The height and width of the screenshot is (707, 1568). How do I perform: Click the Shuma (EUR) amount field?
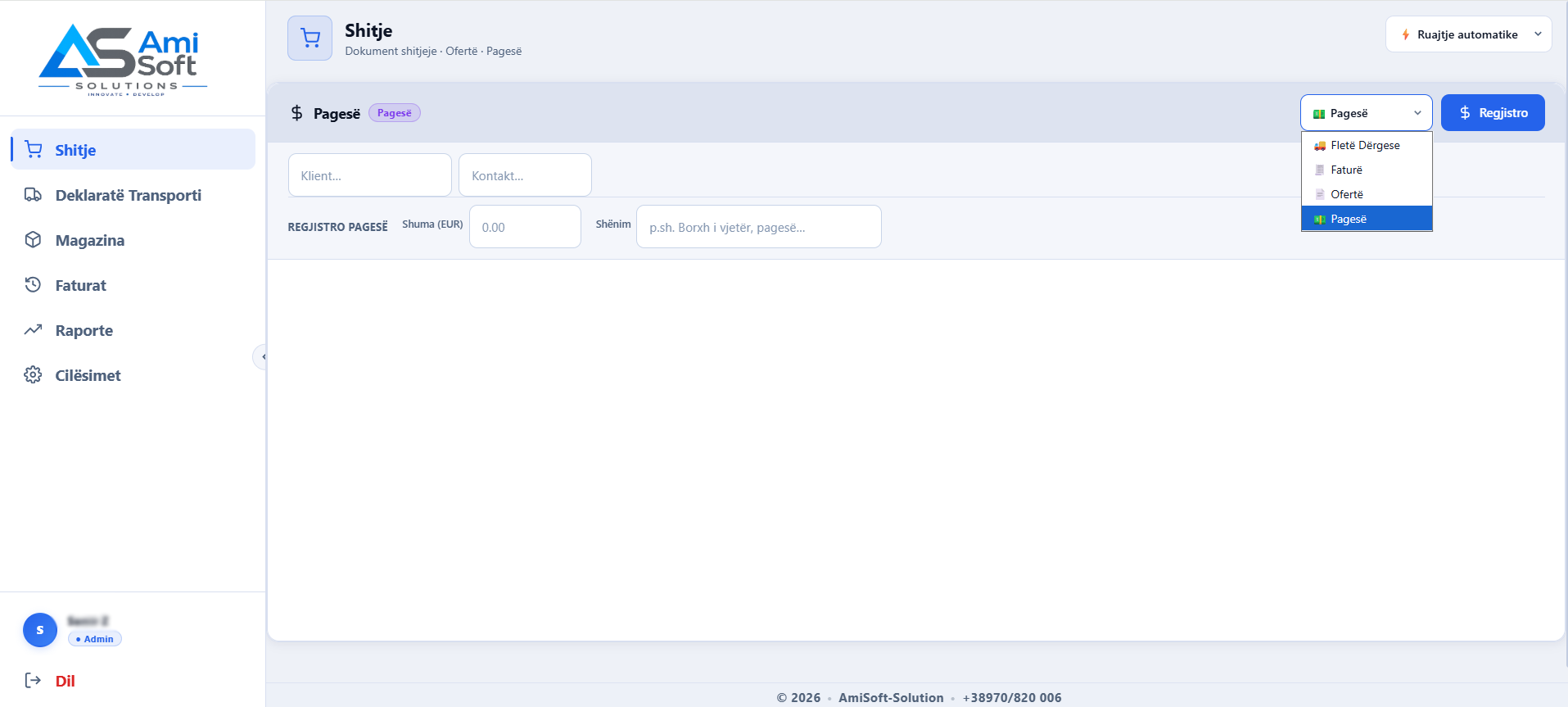tap(525, 227)
